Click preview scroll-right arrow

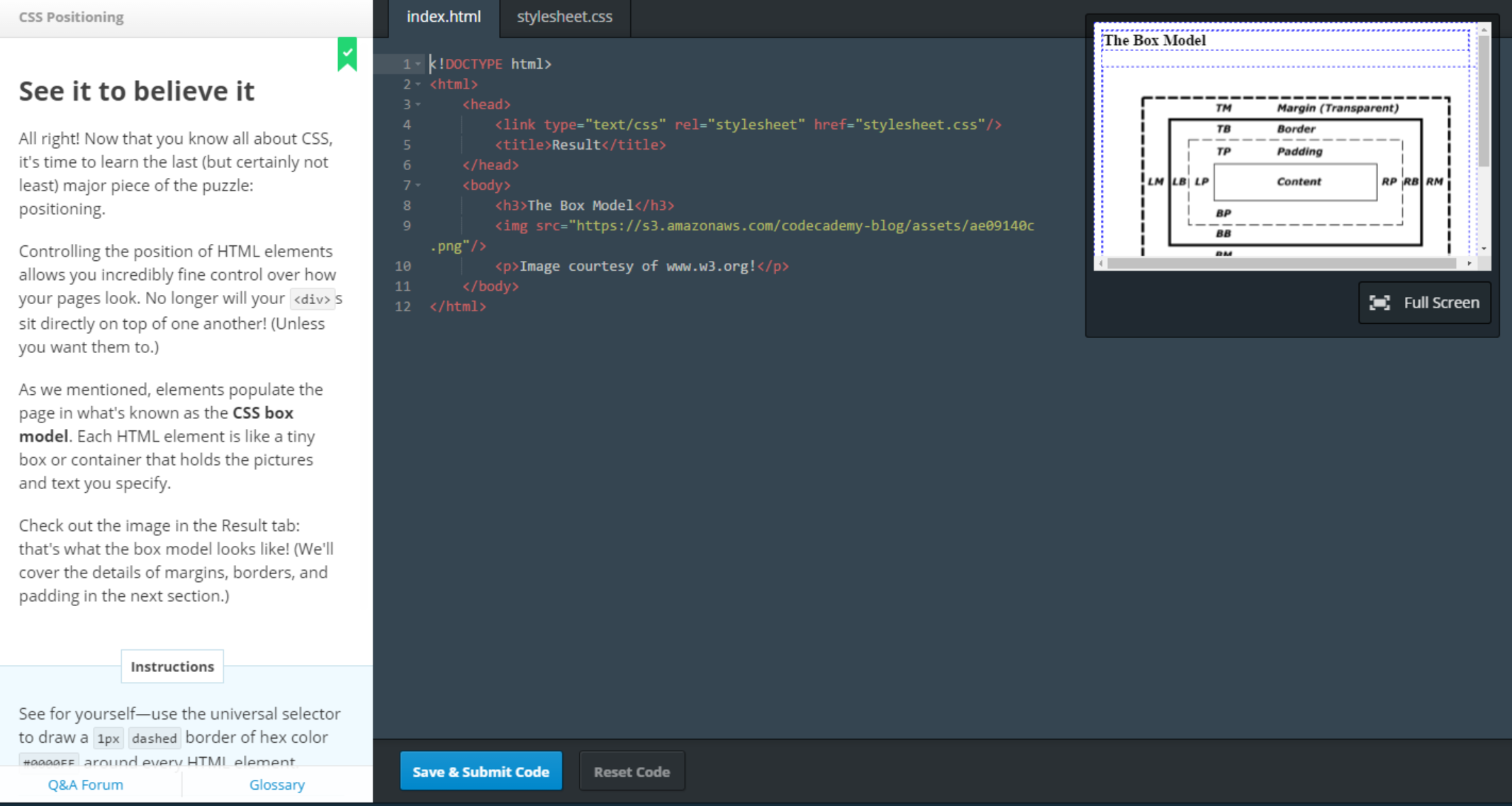pos(1469,263)
